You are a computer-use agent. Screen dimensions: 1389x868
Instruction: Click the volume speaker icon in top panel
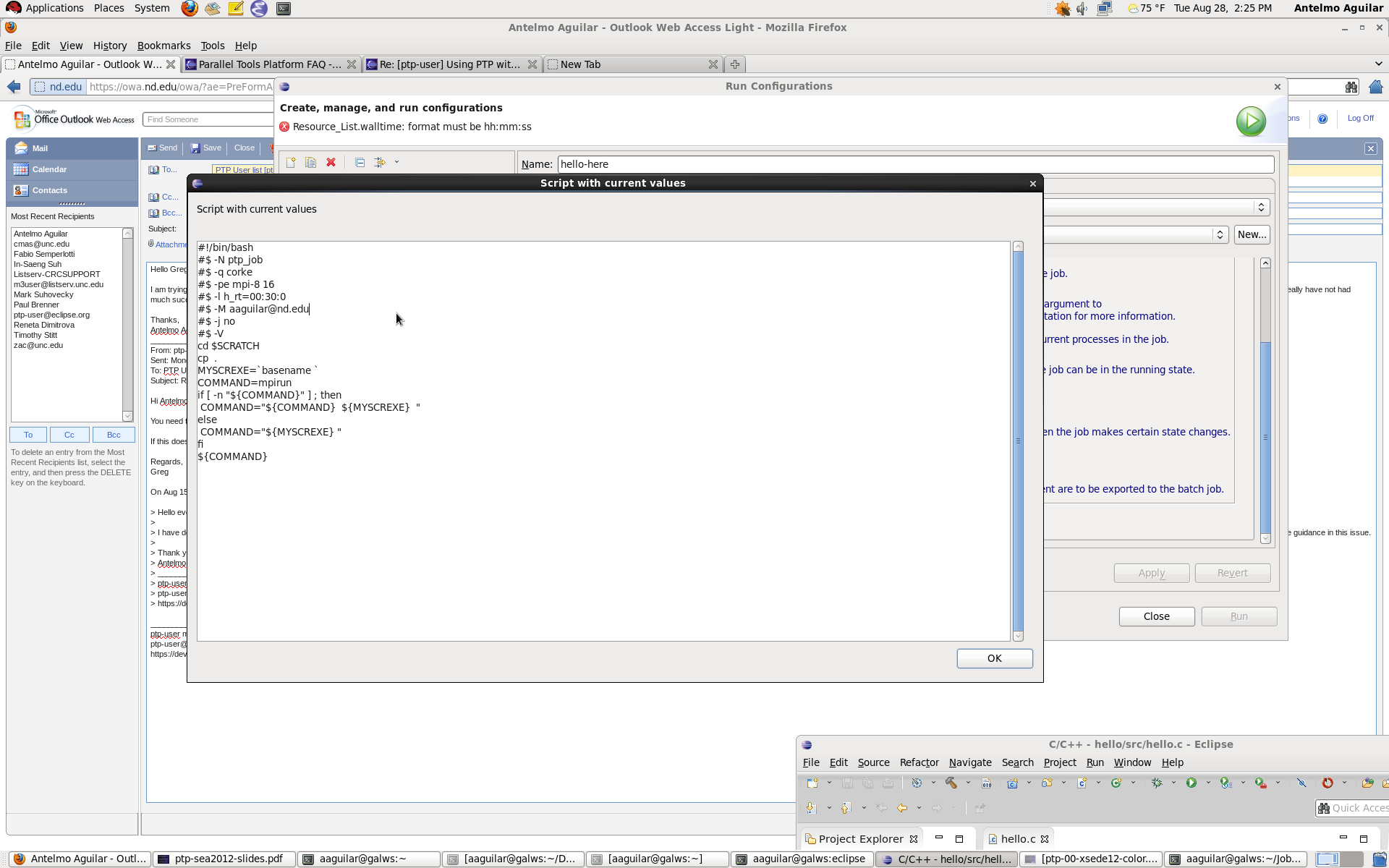[1082, 9]
